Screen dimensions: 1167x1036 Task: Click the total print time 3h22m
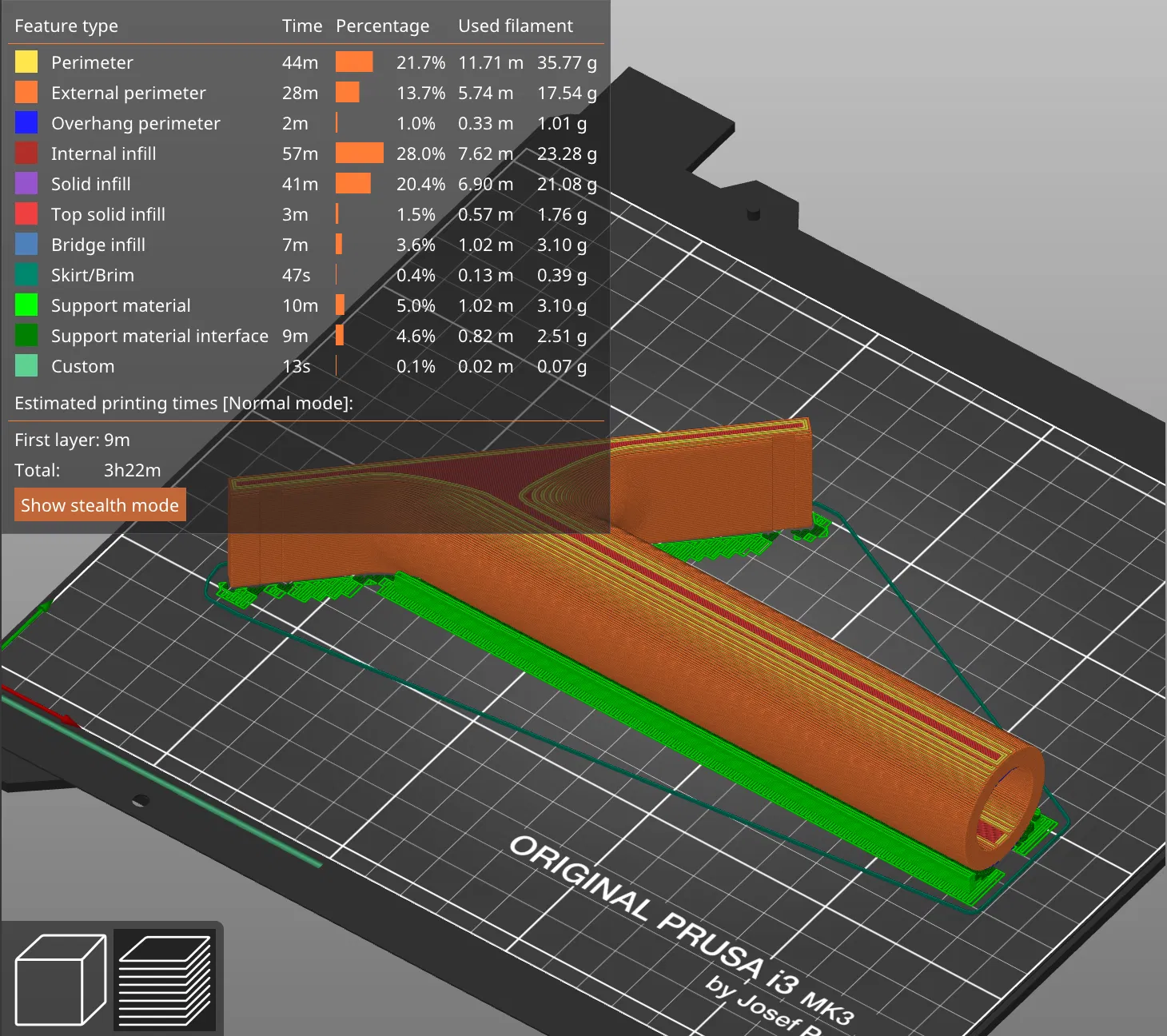pos(133,470)
